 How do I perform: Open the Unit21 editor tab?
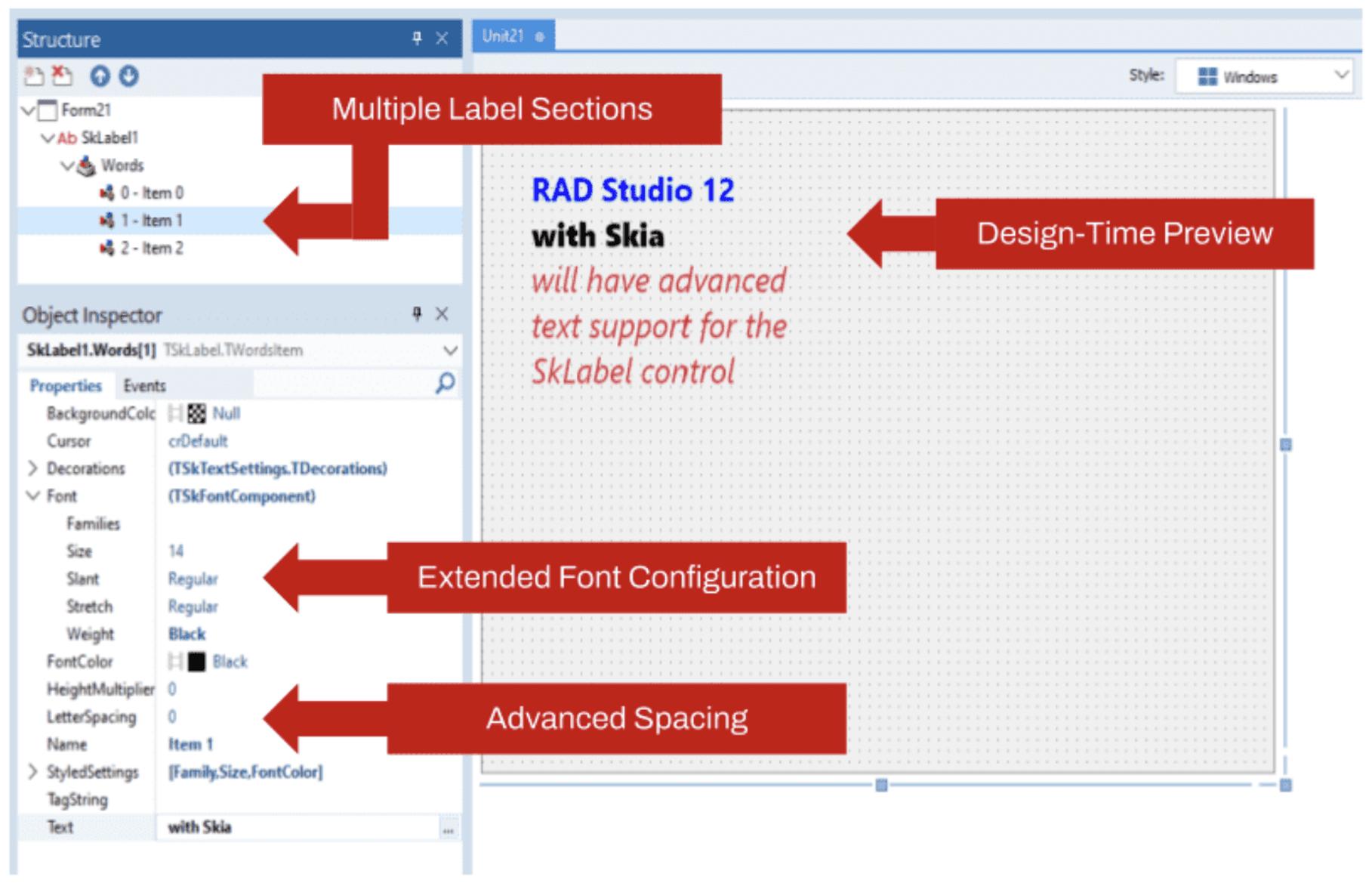click(x=513, y=36)
